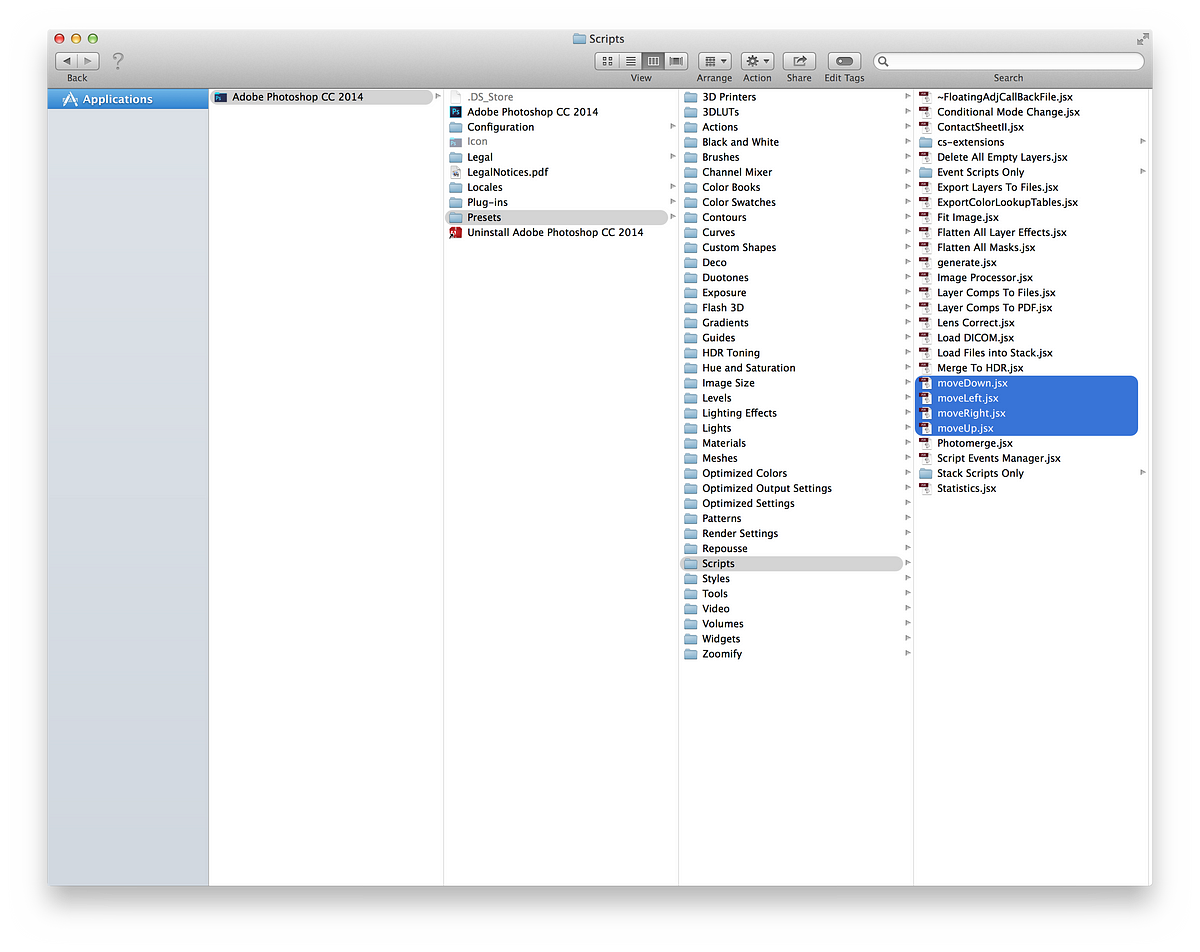Expand the Stack Scripts Only folder arrow

click(x=1143, y=473)
